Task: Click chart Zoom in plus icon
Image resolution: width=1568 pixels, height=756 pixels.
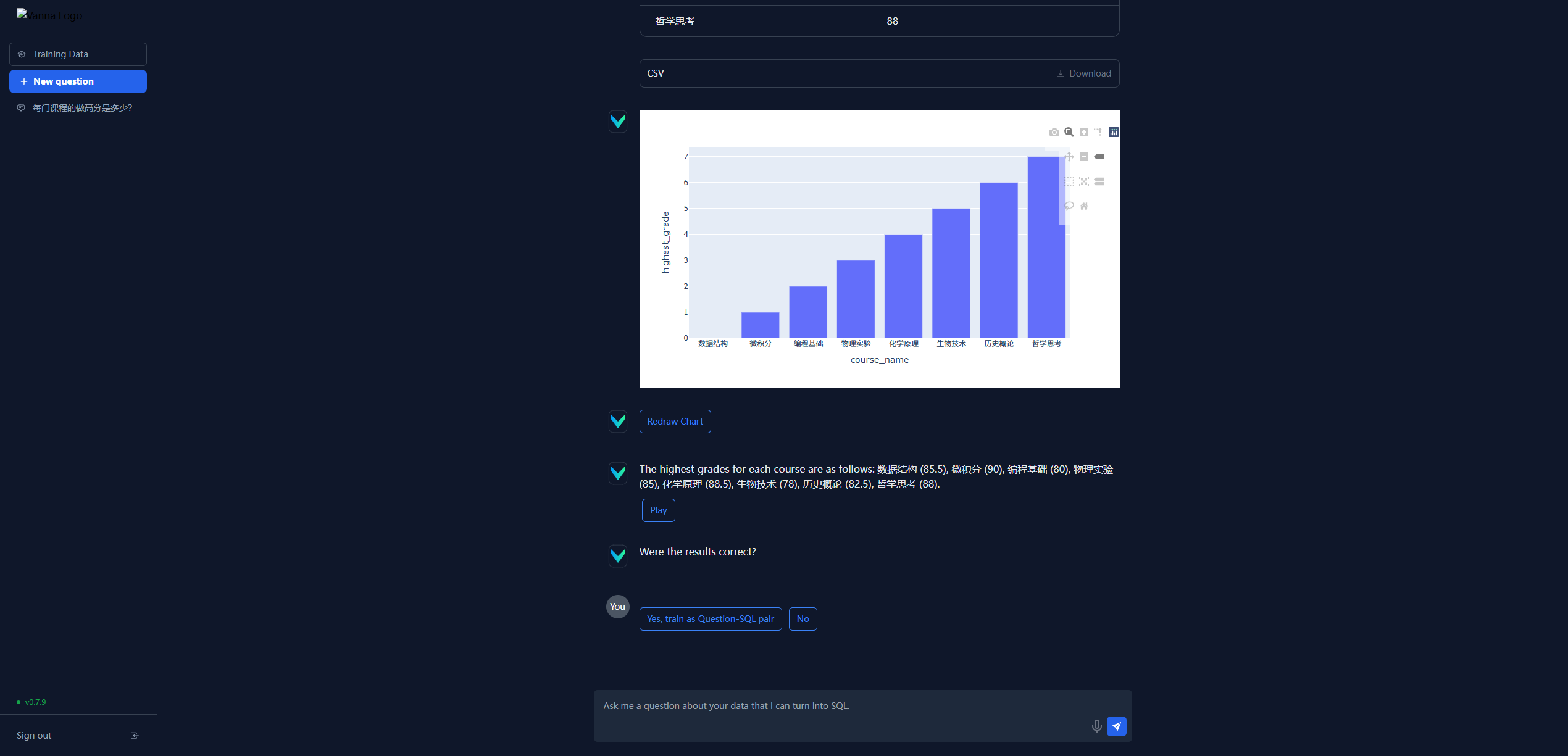Action: pyautogui.click(x=1083, y=132)
